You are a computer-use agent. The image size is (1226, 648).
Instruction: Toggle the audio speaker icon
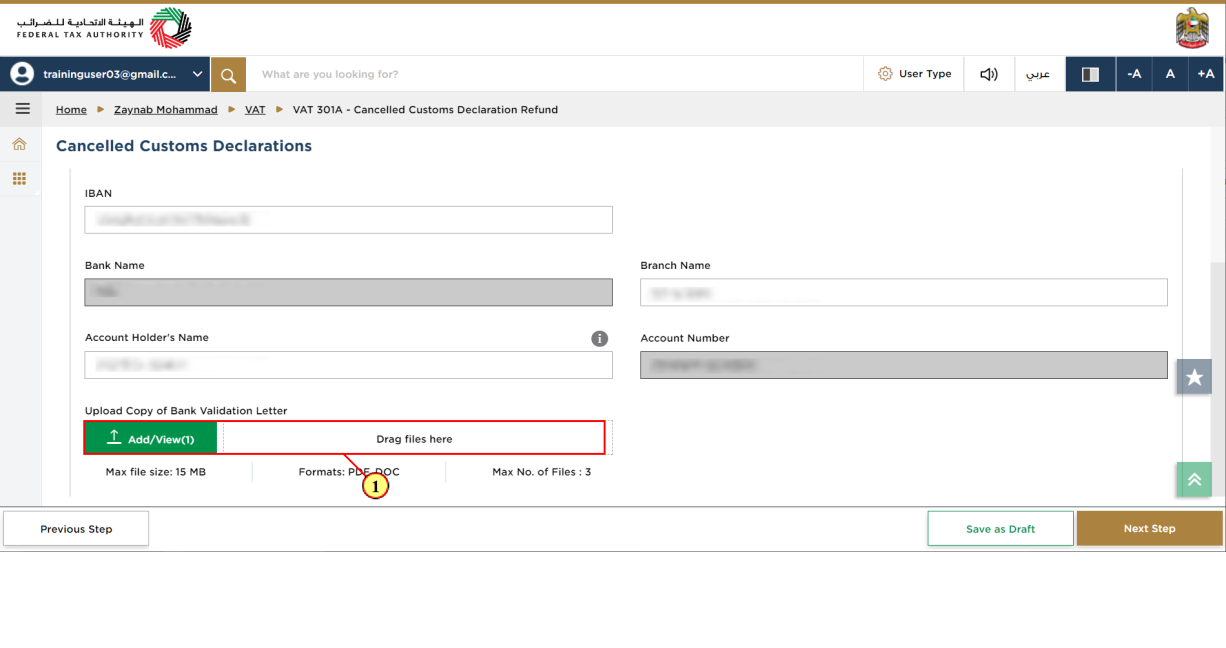point(989,74)
